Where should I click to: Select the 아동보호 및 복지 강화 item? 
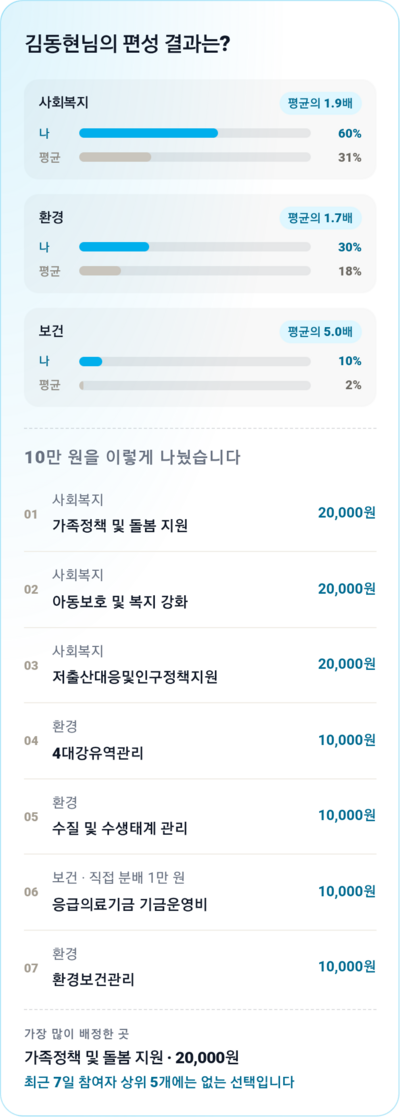click(x=200, y=590)
